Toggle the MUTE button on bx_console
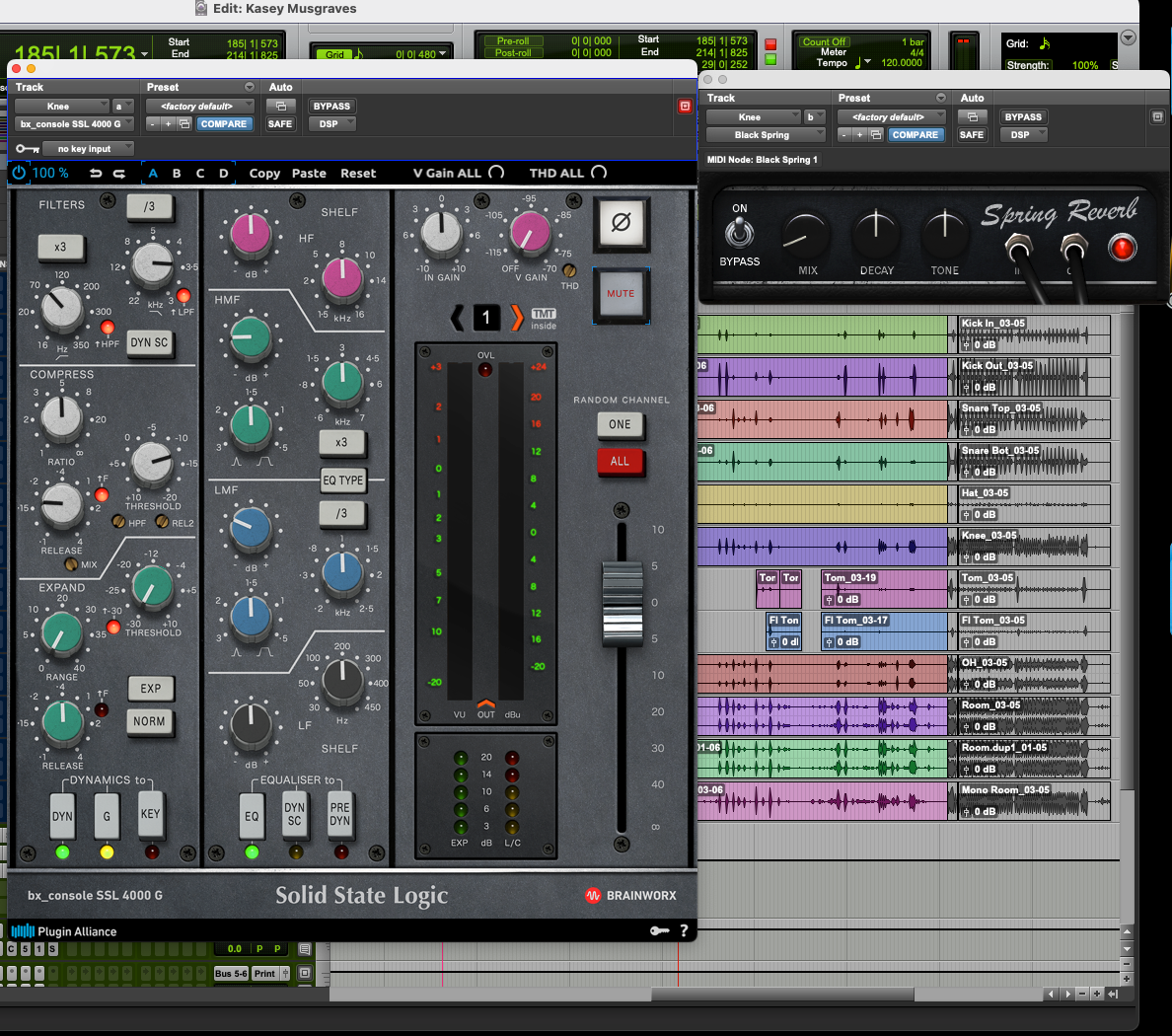1172x1036 pixels. pos(622,294)
